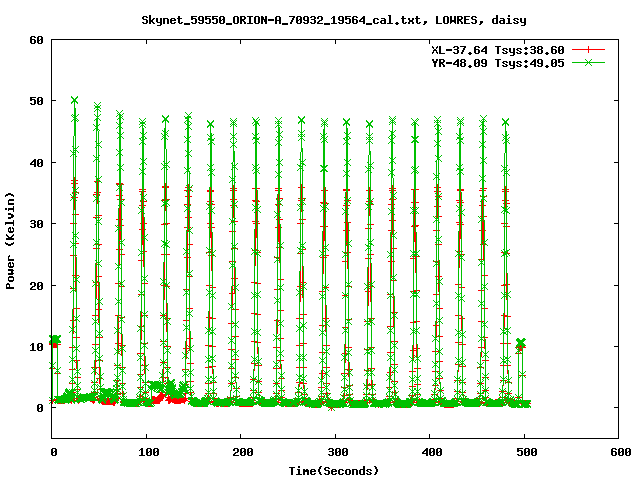The height and width of the screenshot is (480, 640).
Task: Click y-axis tick label 50
Action: click(36, 101)
